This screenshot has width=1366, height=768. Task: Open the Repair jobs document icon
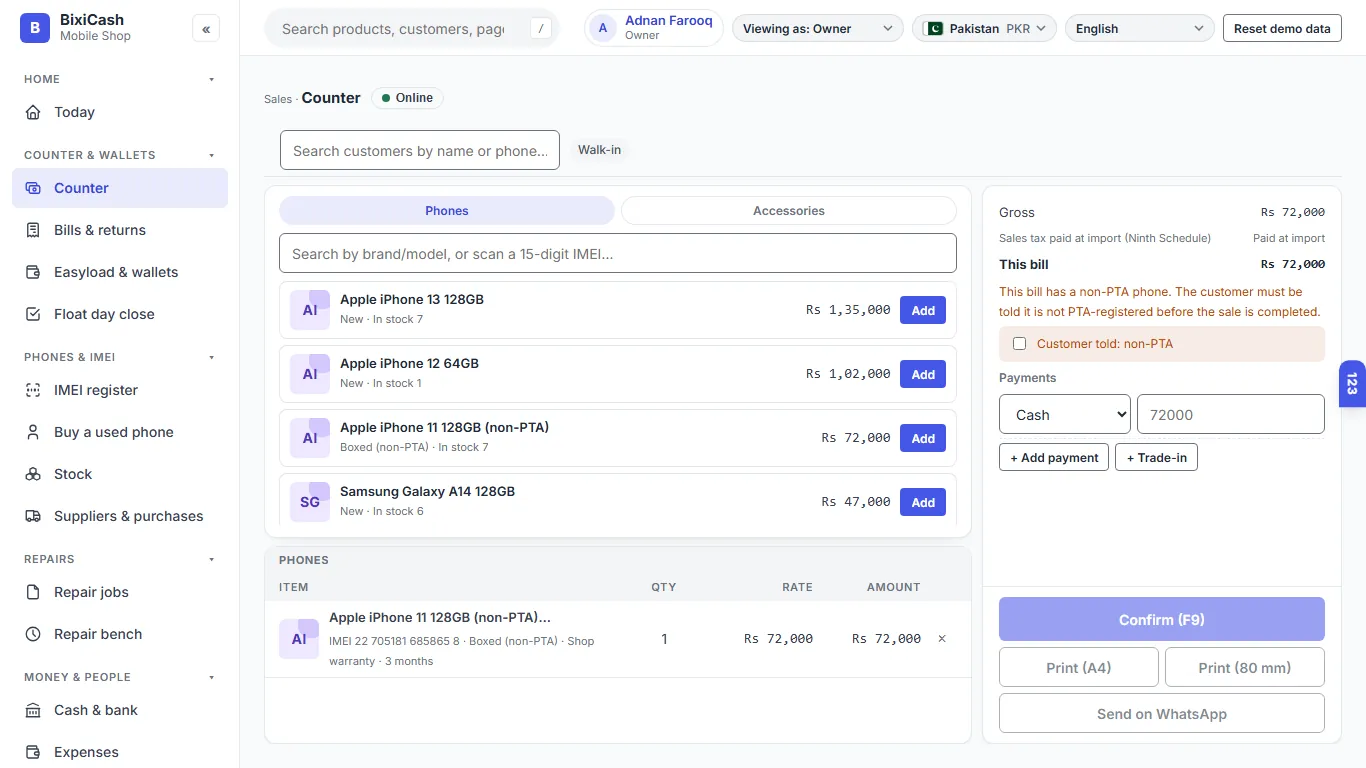(x=33, y=592)
